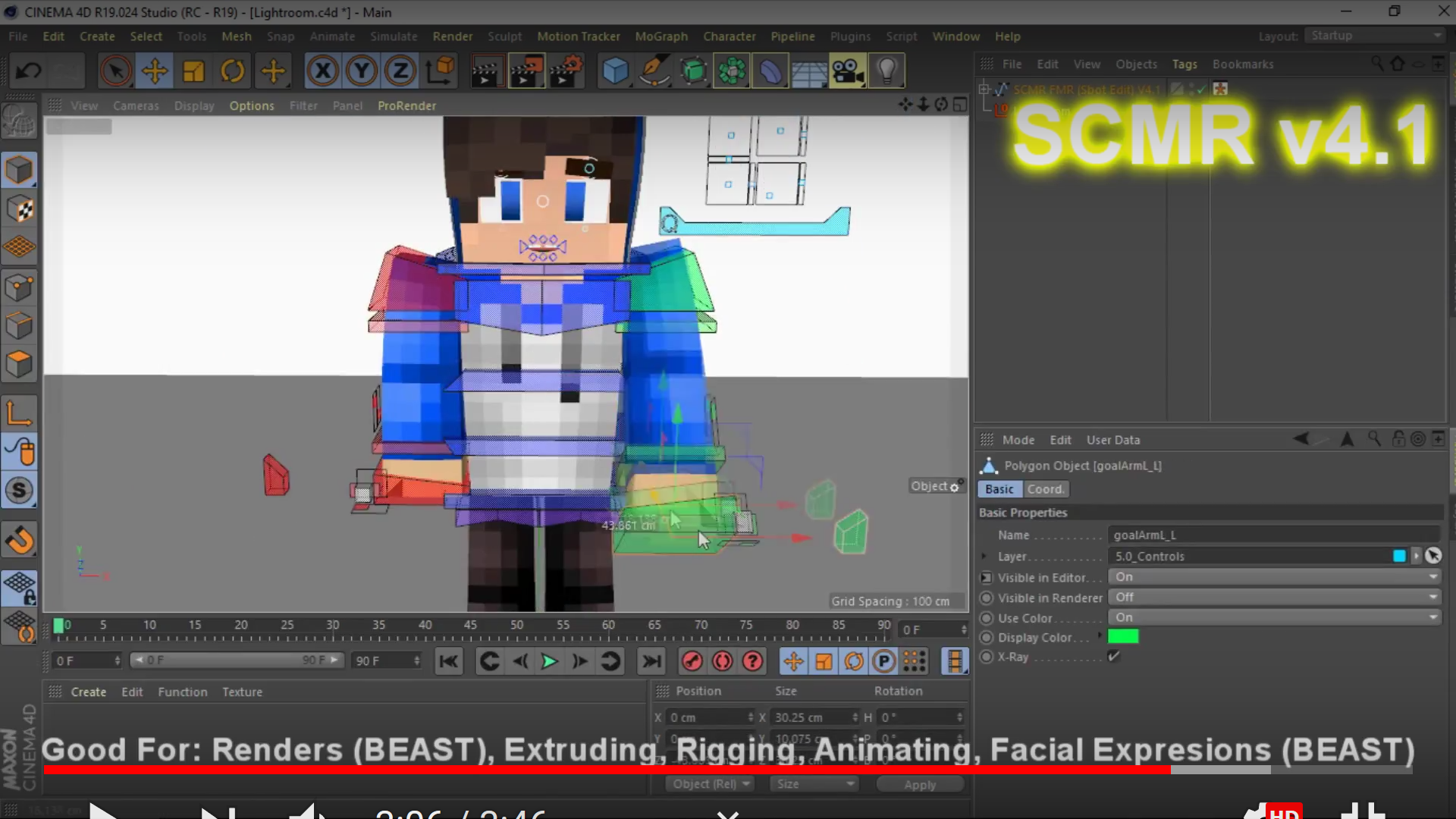Open the Character menu
Screen dimensions: 1456x819
(x=730, y=36)
